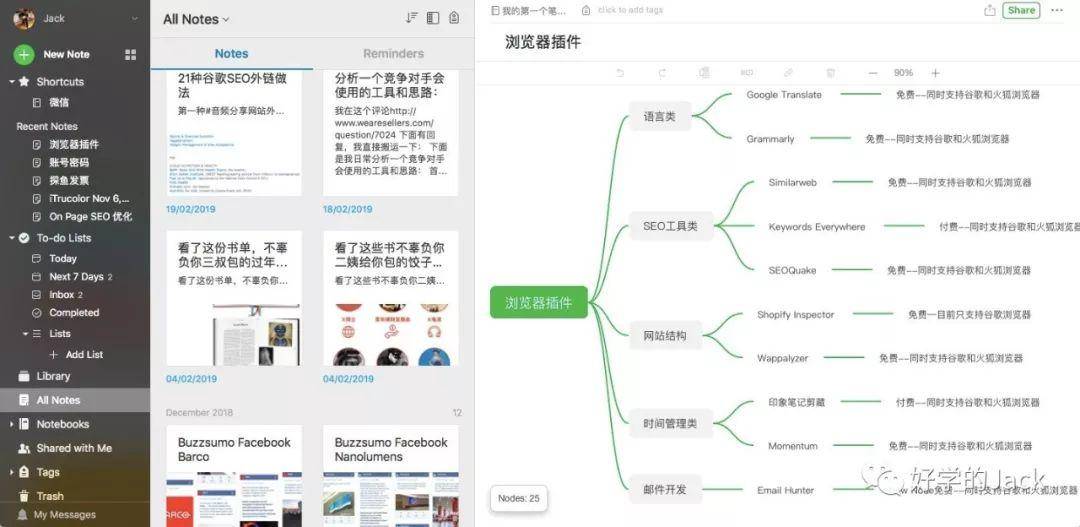Collapse the Lists subsection arrow

pos(25,333)
